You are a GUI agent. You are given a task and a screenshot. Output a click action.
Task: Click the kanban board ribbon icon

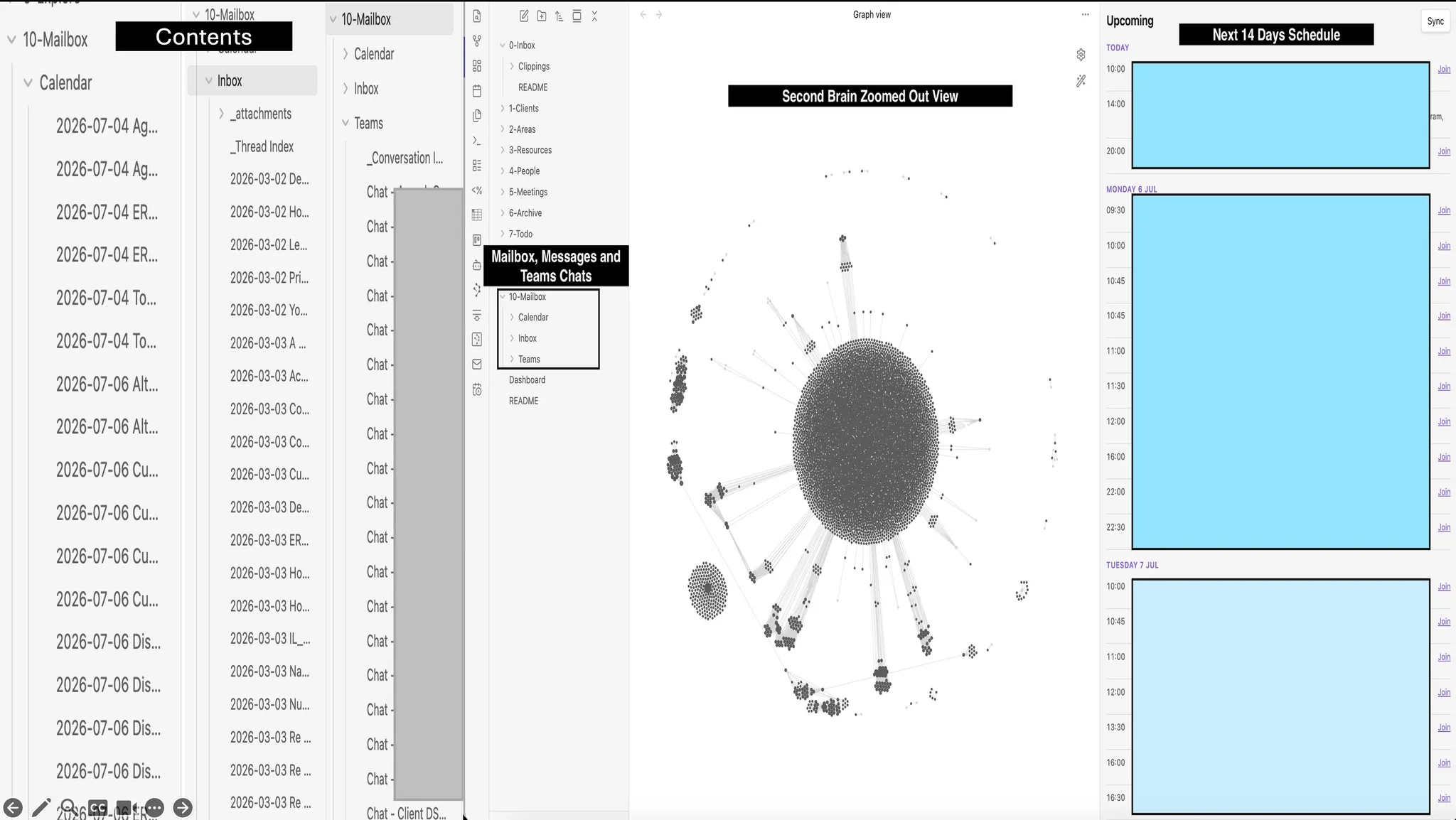(477, 240)
